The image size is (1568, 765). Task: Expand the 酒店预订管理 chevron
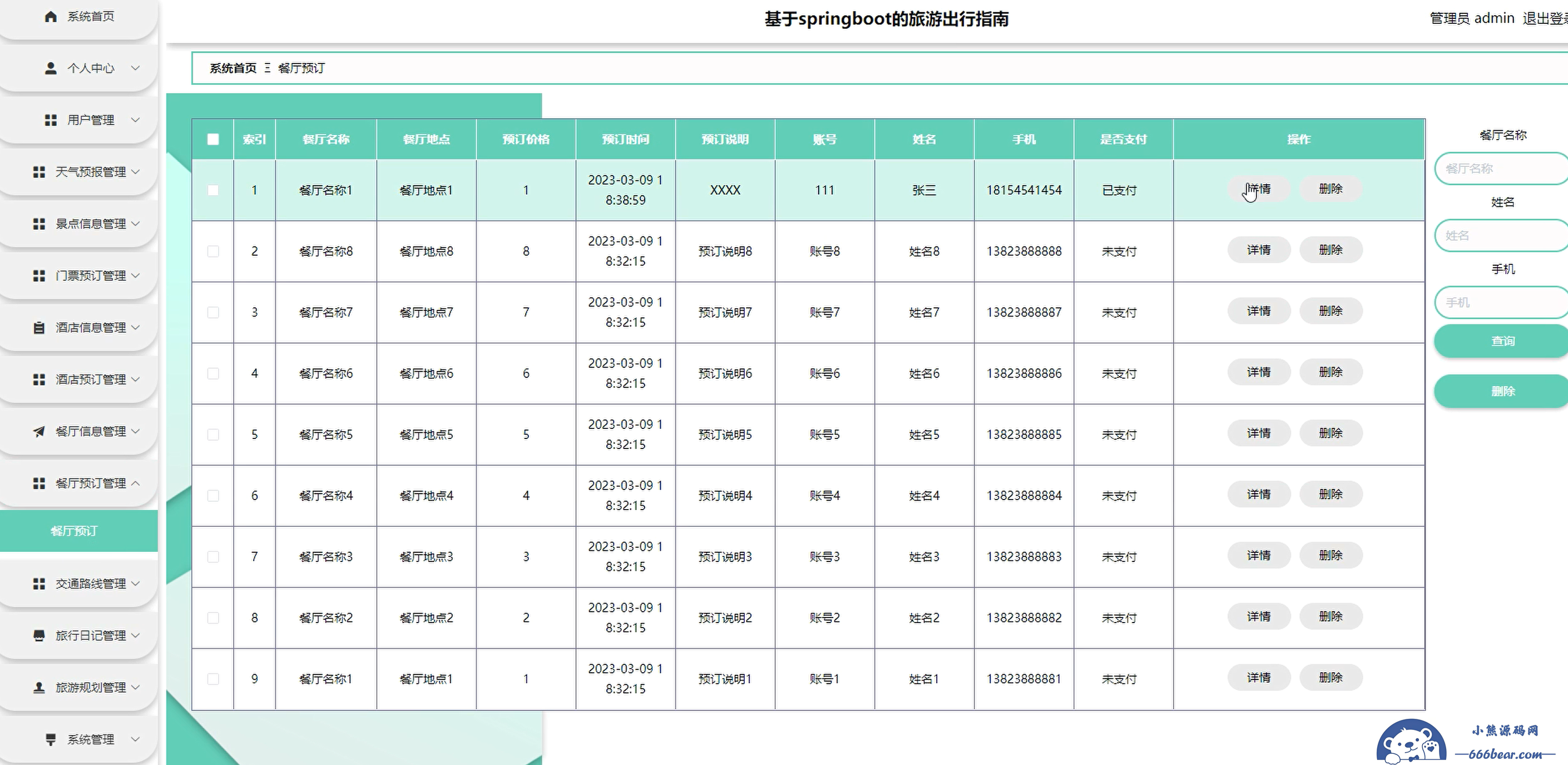pos(136,379)
